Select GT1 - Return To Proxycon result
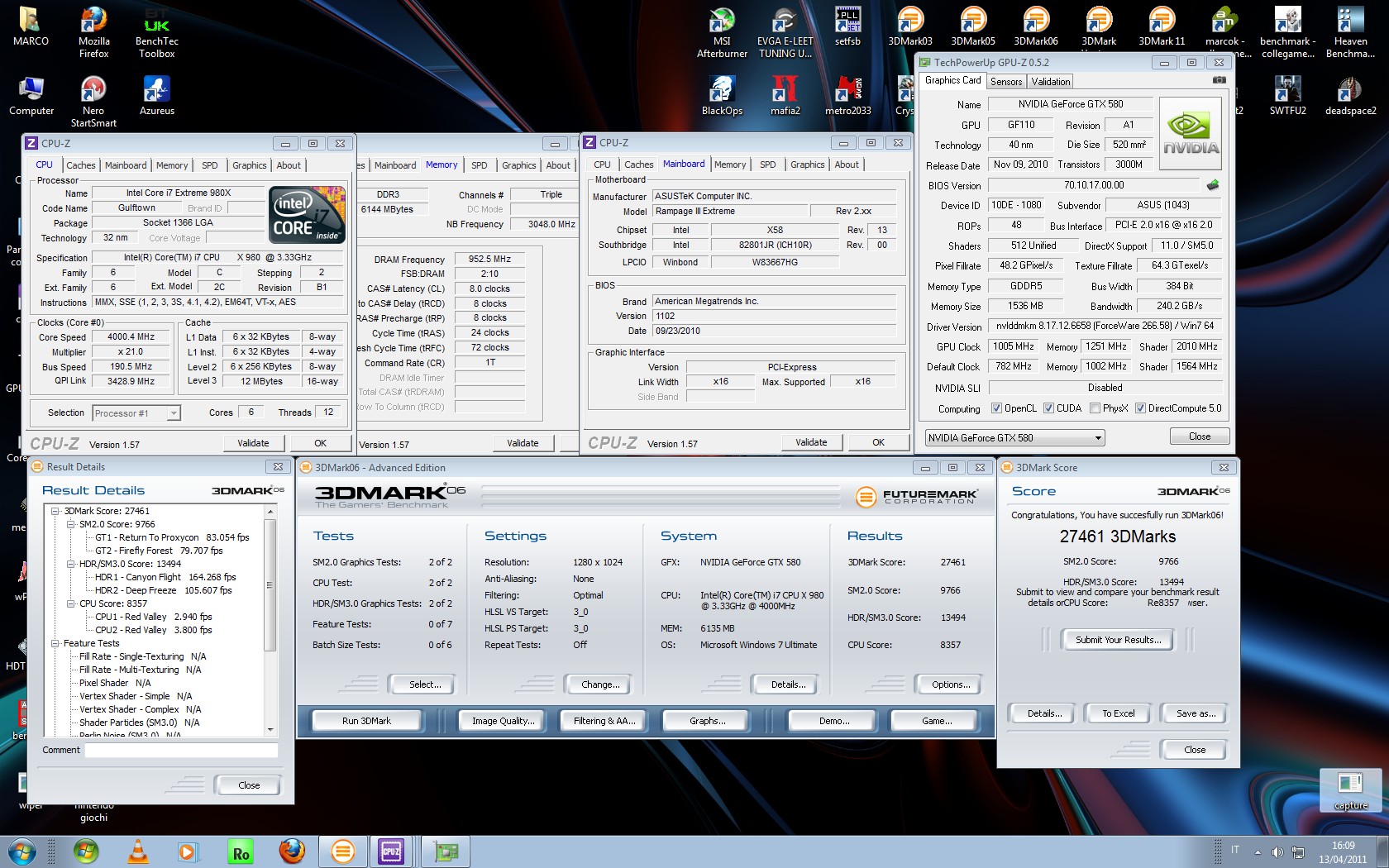The image size is (1389, 868). [172, 537]
